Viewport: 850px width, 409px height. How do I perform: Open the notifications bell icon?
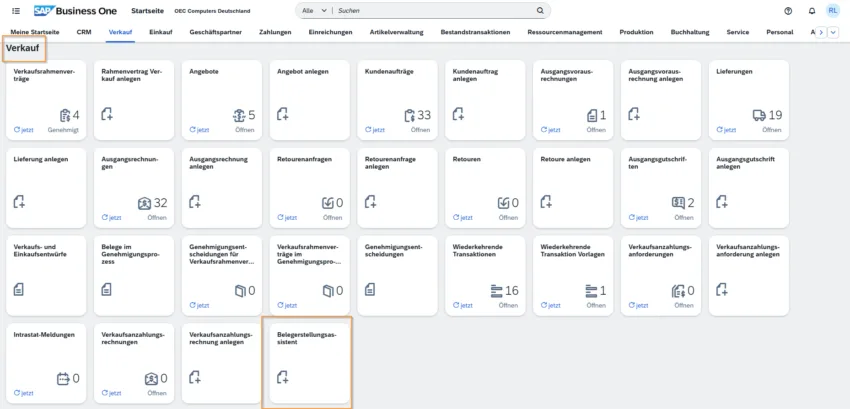tap(812, 11)
